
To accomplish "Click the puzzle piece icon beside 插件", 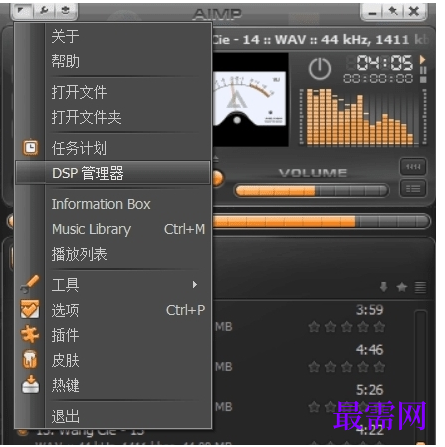I will coord(30,334).
